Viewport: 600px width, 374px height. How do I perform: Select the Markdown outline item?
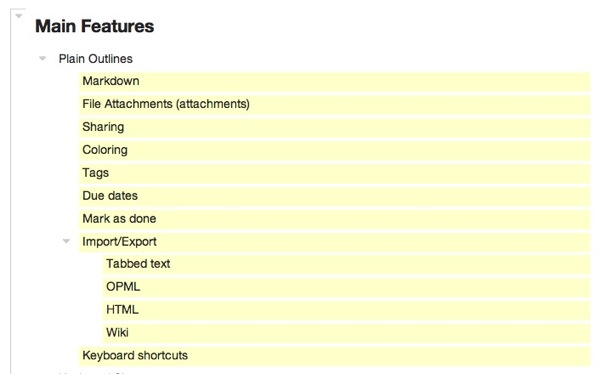coord(111,81)
